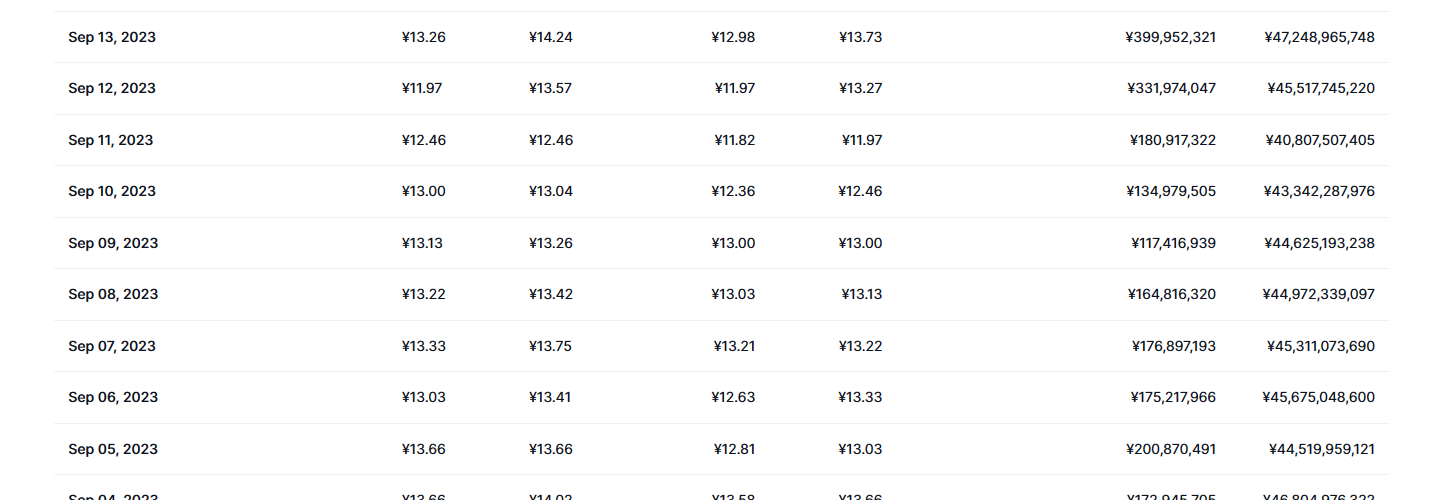The width and height of the screenshot is (1450, 500).
Task: Click the ¥12.63 low price on Sep 06
Action: coord(733,397)
